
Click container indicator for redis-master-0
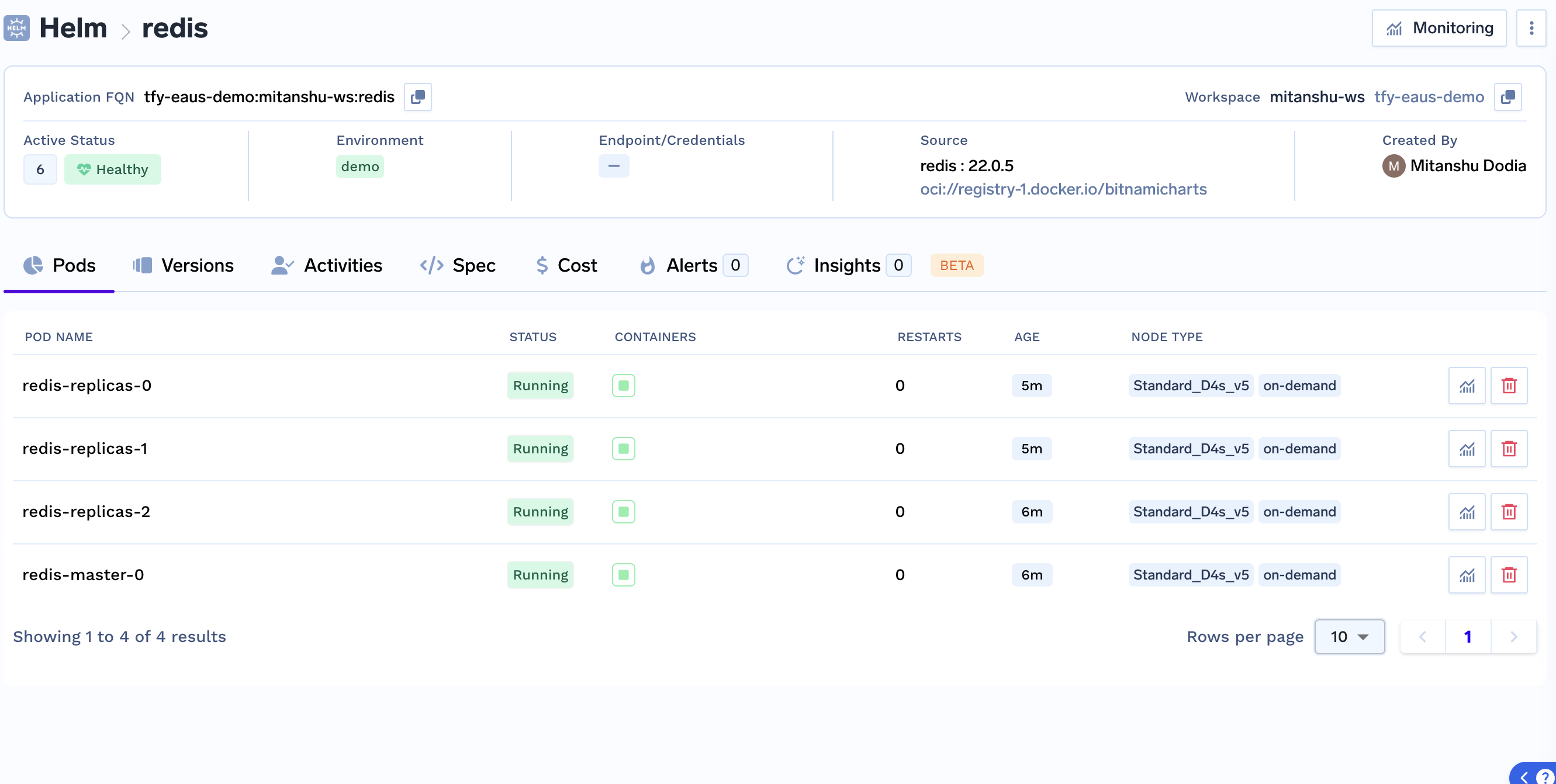click(x=623, y=575)
